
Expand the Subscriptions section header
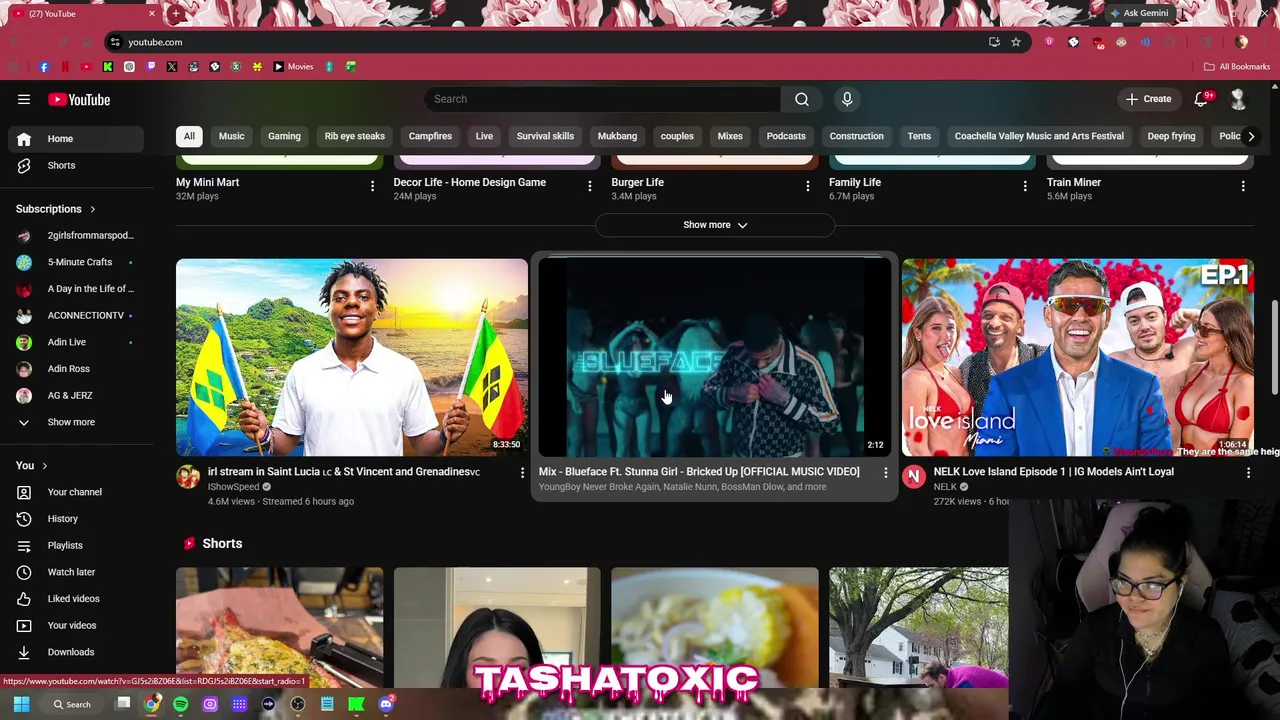pos(56,209)
